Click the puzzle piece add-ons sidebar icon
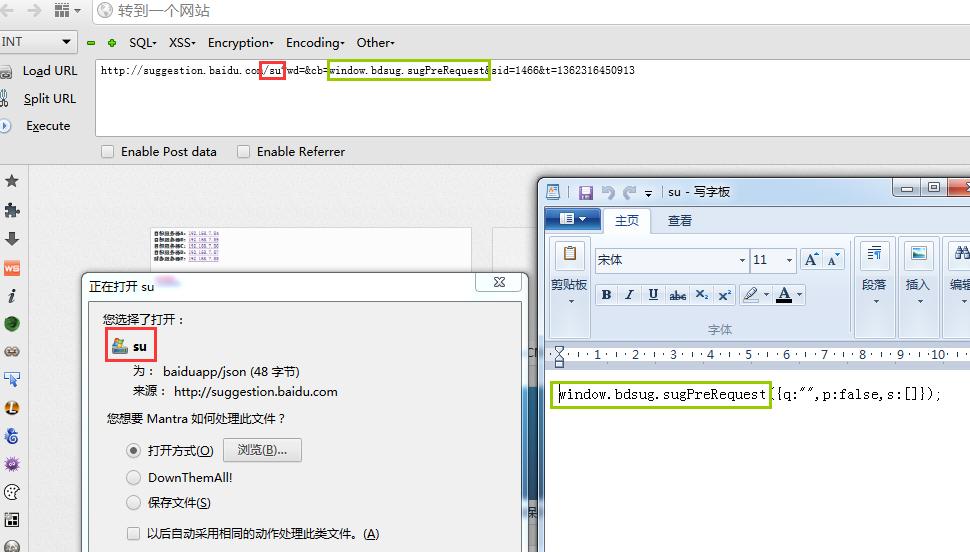Image resolution: width=970 pixels, height=552 pixels. point(12,210)
